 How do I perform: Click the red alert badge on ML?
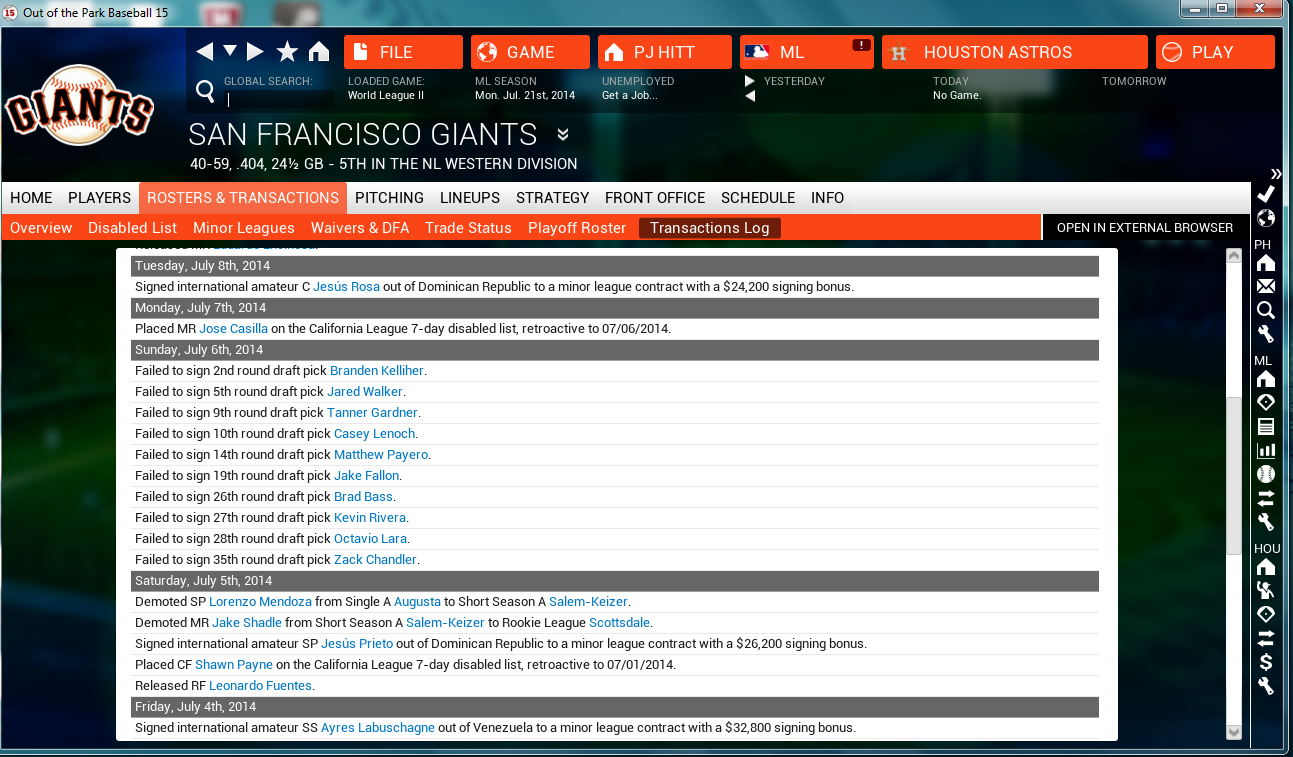pos(860,45)
